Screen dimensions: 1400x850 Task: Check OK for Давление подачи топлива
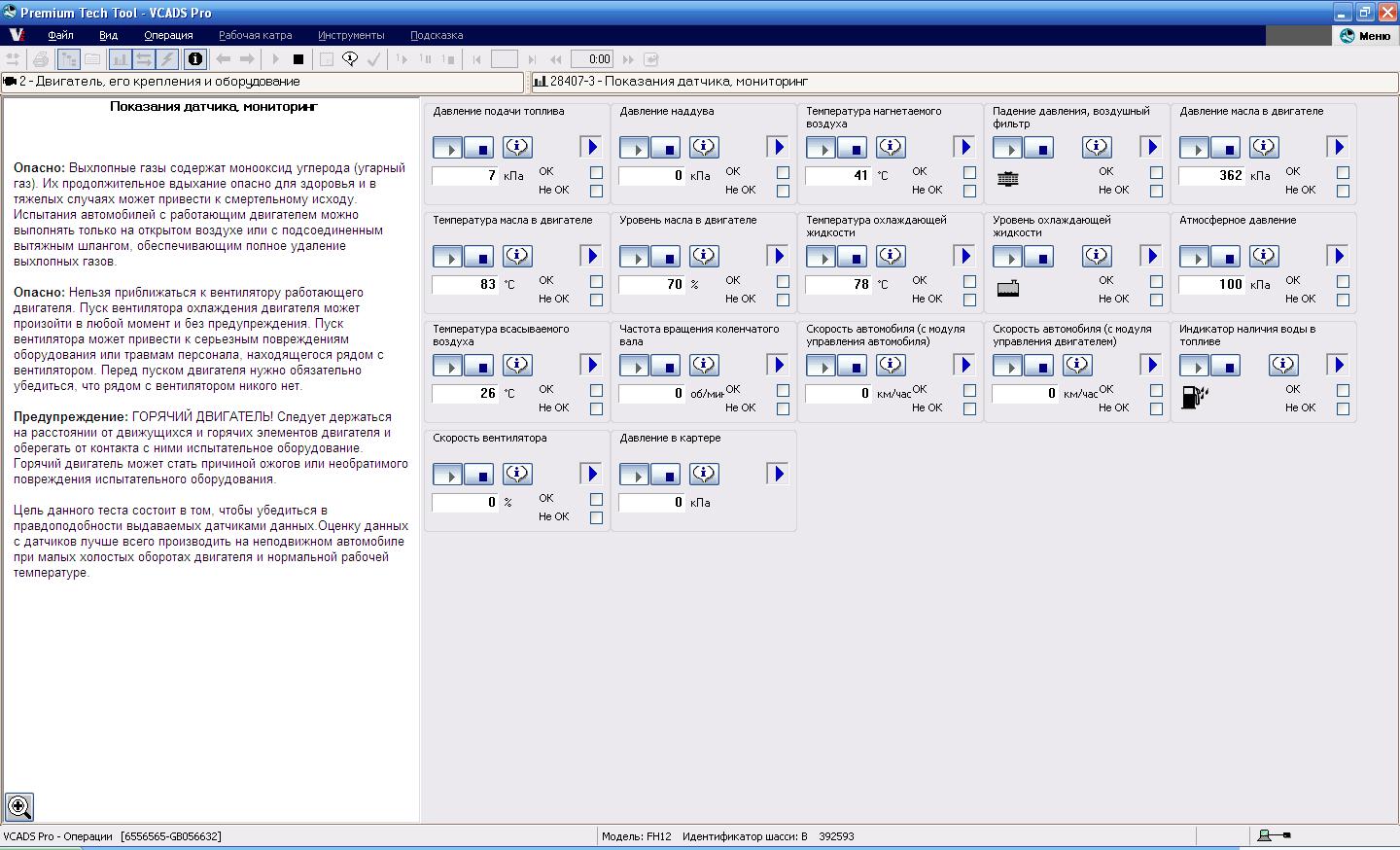click(596, 172)
